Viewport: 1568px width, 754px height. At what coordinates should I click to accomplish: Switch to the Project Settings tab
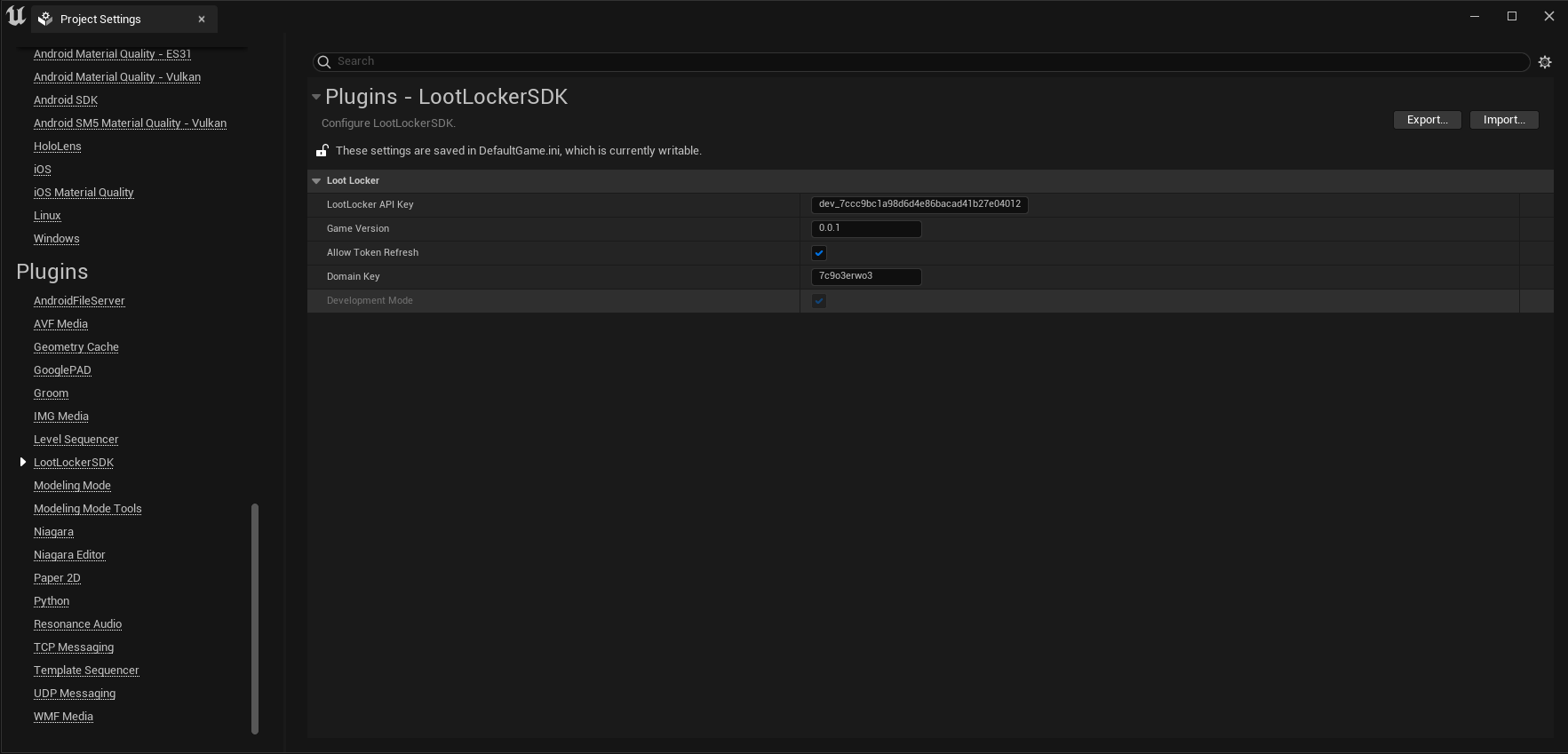(x=100, y=19)
